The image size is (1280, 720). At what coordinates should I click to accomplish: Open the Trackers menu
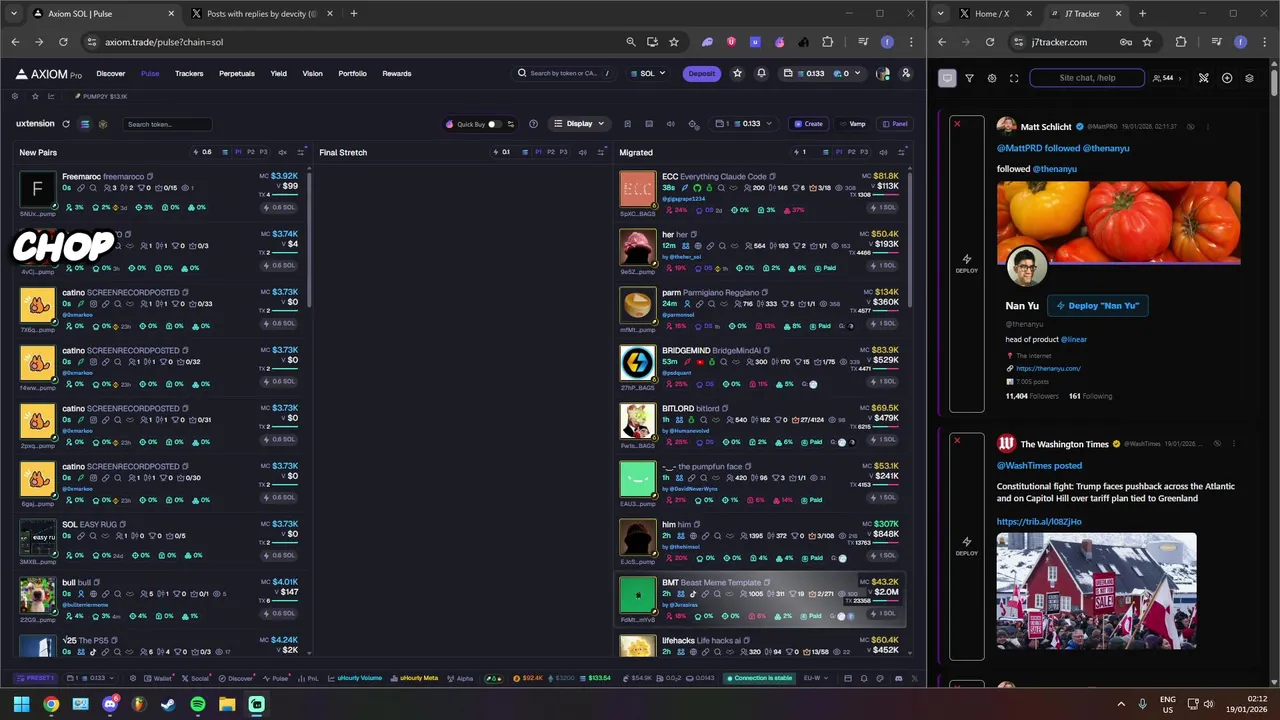tap(189, 73)
